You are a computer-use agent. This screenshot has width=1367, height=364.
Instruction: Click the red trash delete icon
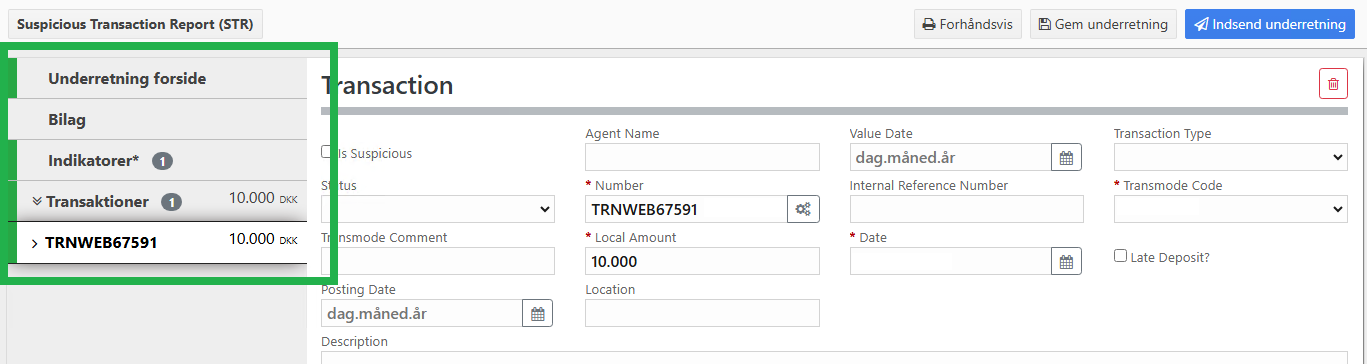[x=1333, y=85]
